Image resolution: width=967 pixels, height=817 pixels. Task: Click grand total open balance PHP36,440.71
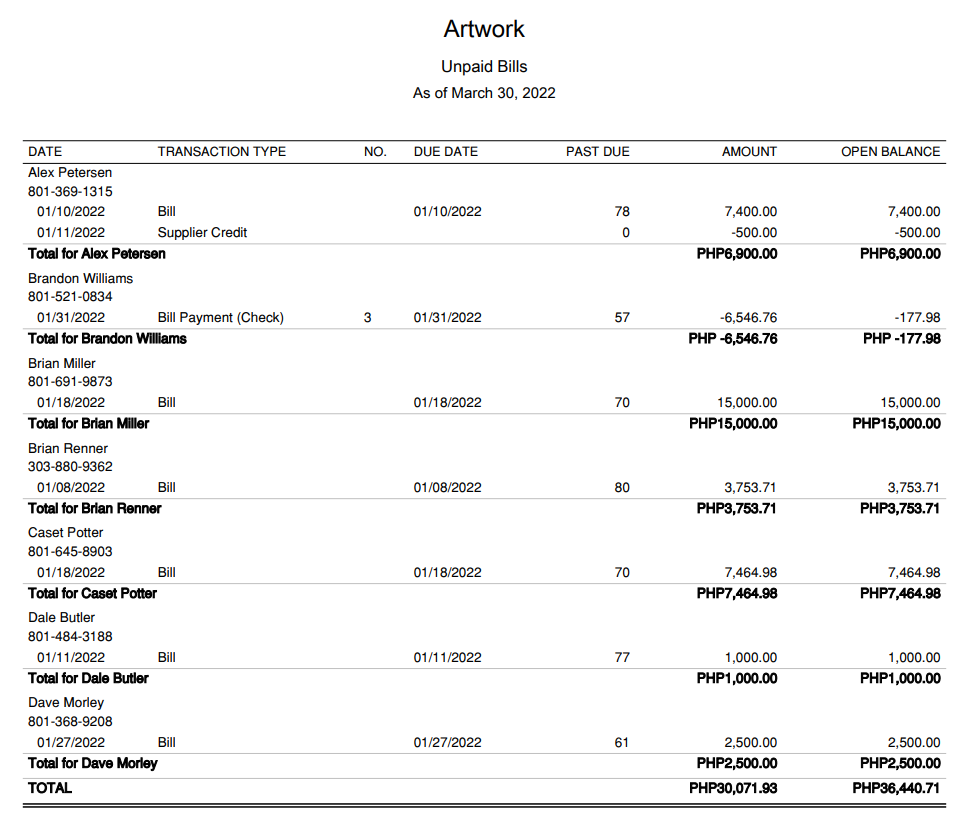pos(896,789)
